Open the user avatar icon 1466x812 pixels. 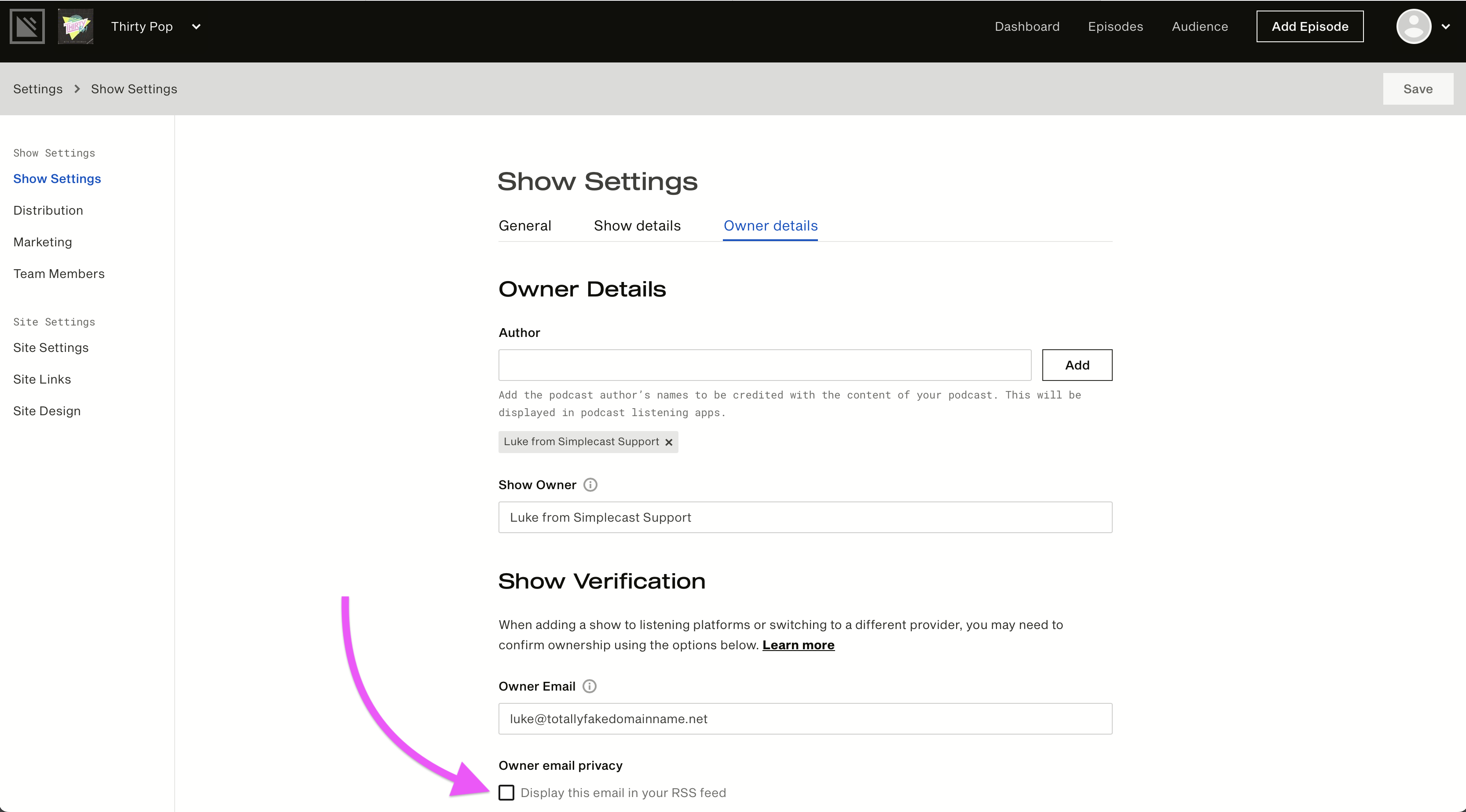click(x=1414, y=26)
